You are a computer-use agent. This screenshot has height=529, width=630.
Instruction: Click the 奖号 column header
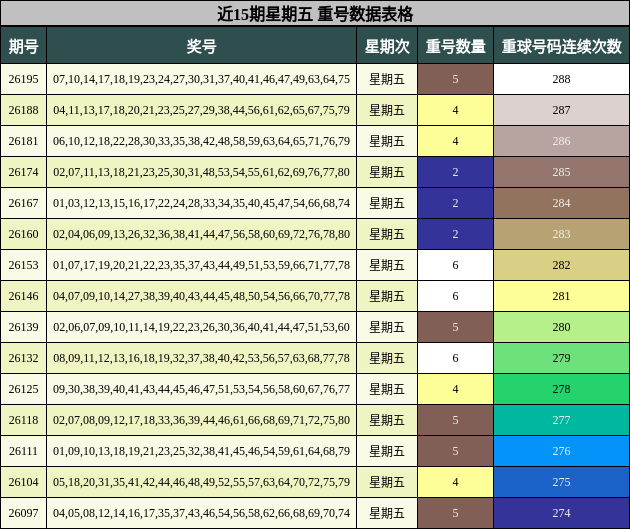(201, 46)
